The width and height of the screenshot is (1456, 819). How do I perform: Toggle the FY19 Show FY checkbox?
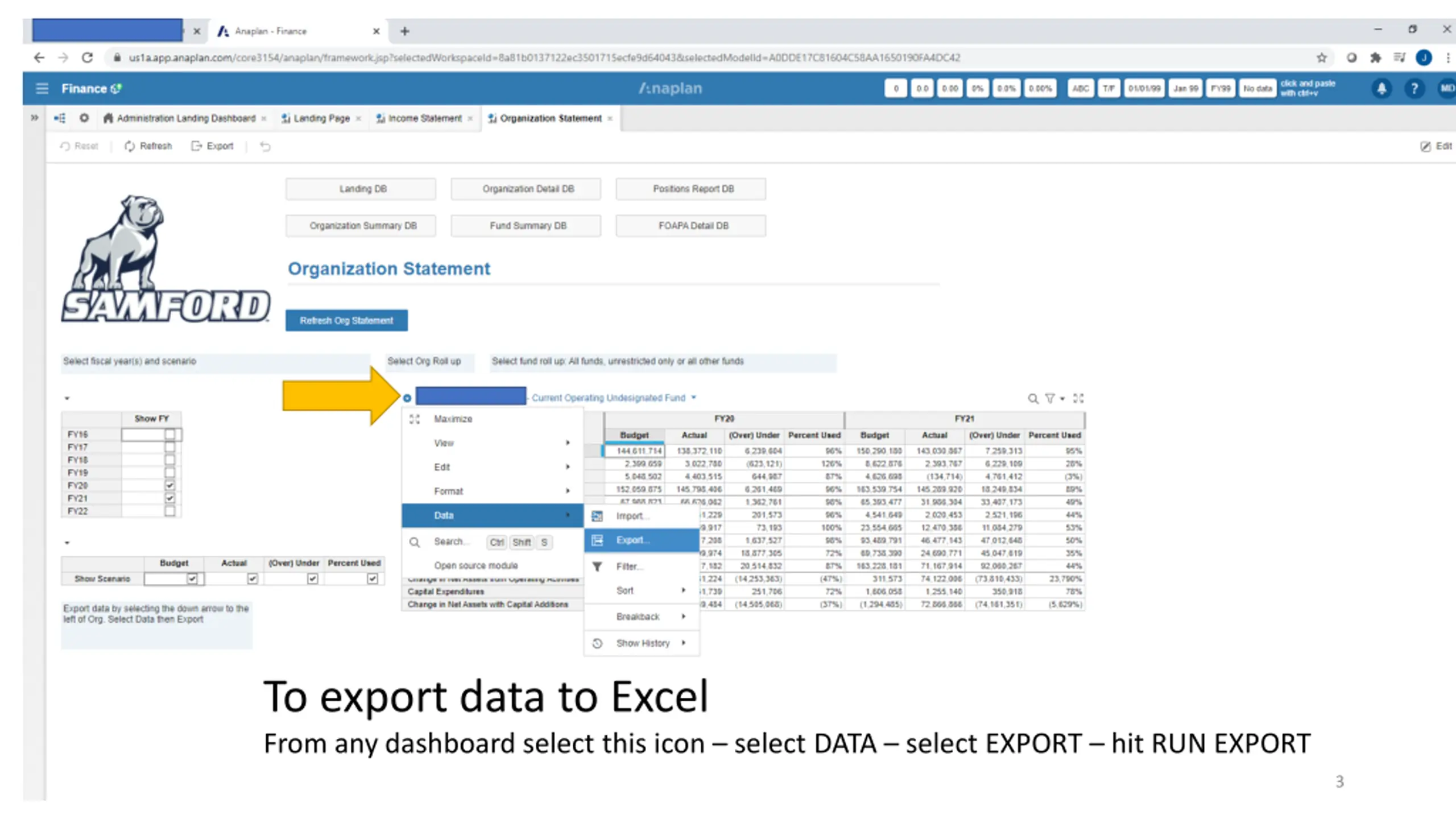coord(169,473)
